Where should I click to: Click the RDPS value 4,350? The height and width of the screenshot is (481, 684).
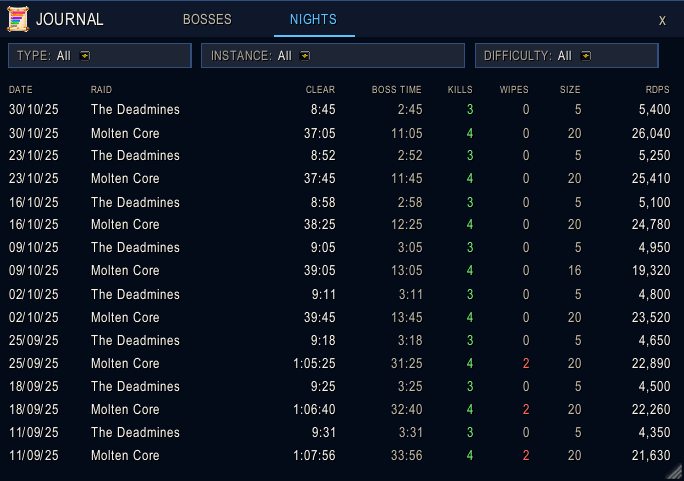(x=654, y=432)
